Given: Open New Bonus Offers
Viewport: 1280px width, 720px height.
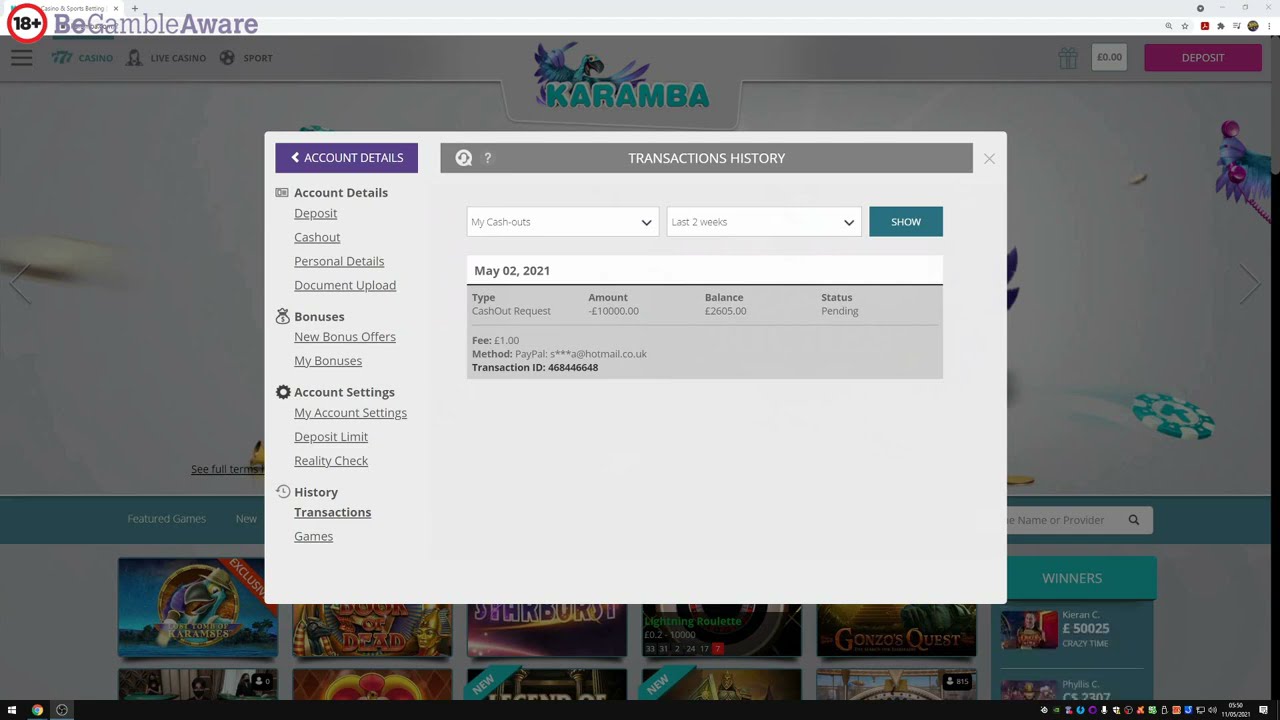Looking at the screenshot, I should click(x=345, y=337).
